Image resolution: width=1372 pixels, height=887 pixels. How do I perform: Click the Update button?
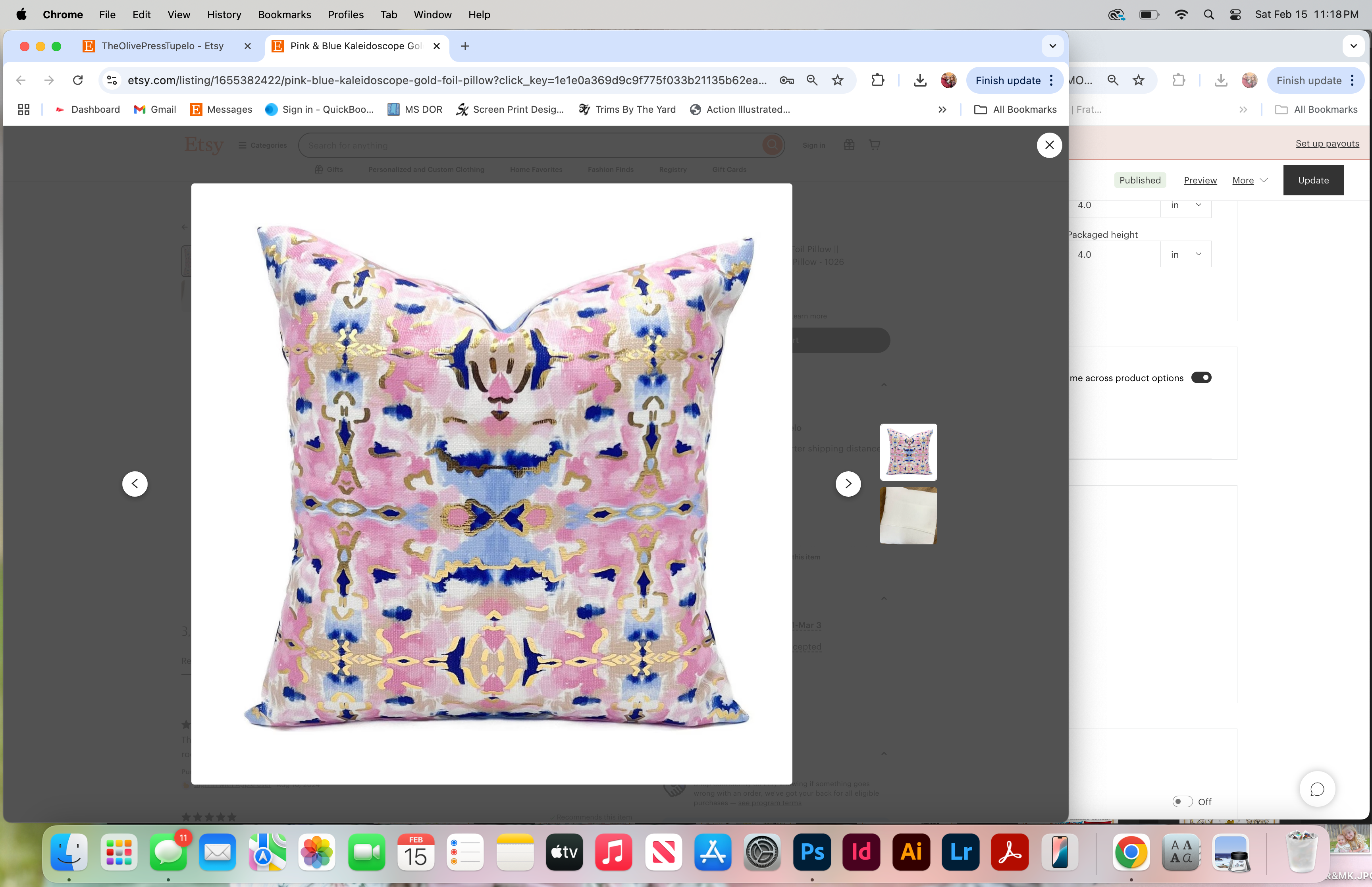pyautogui.click(x=1313, y=180)
